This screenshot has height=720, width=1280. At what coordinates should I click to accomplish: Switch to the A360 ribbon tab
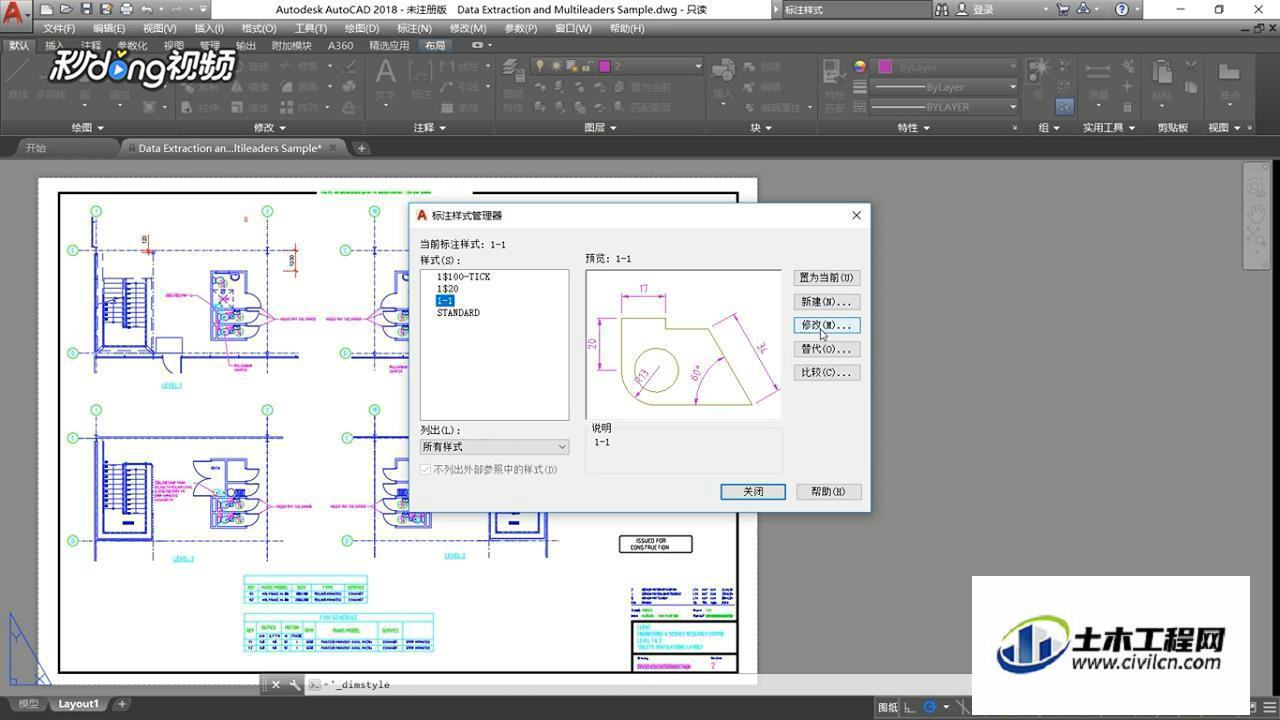(x=341, y=46)
